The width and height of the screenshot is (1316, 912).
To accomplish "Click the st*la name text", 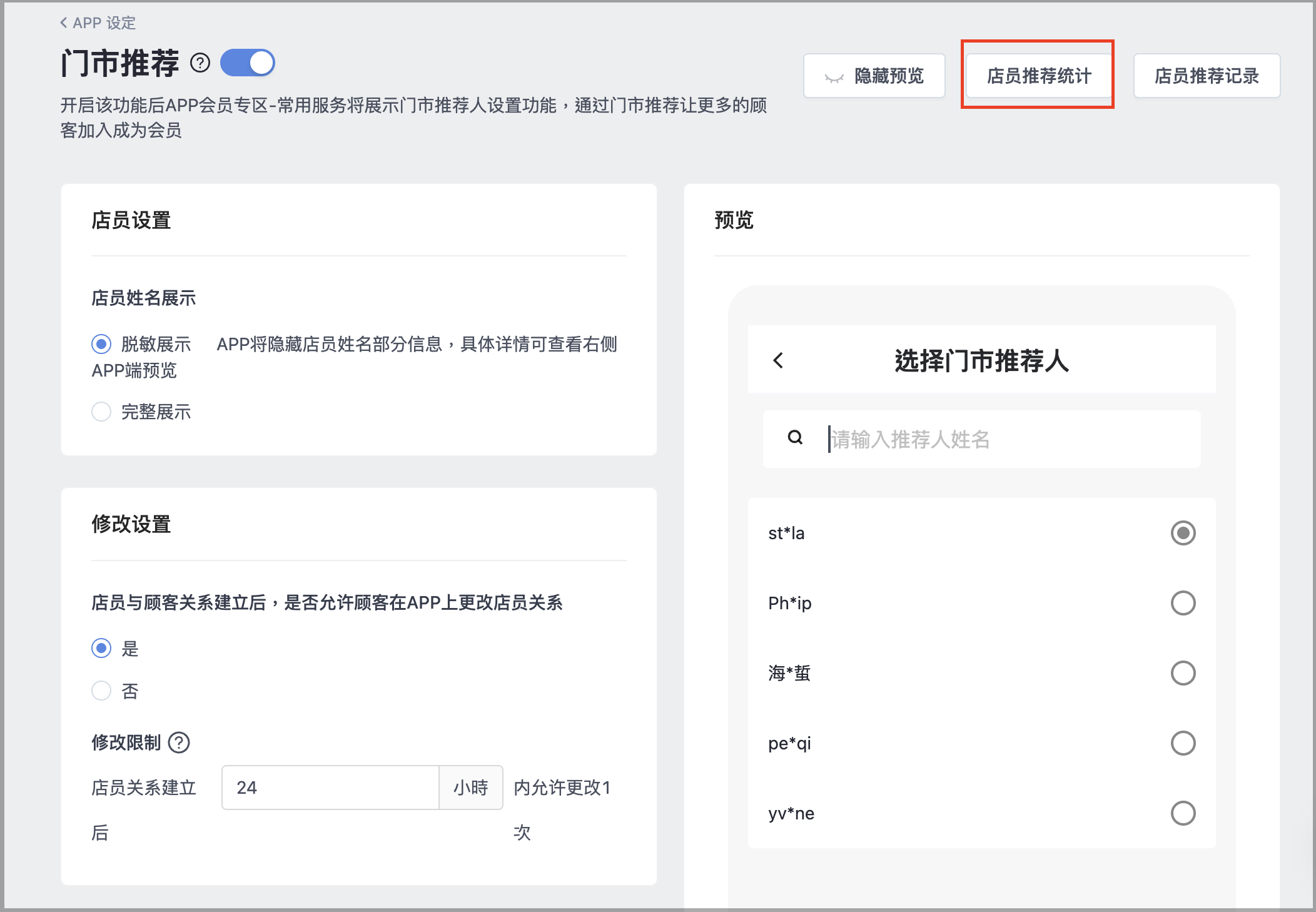I will (x=786, y=533).
